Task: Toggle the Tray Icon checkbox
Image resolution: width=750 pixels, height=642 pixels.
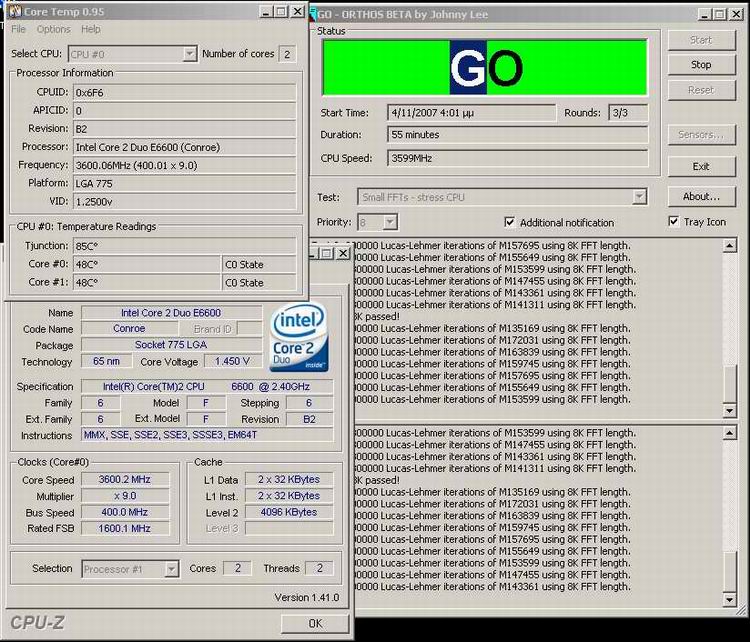Action: (673, 221)
